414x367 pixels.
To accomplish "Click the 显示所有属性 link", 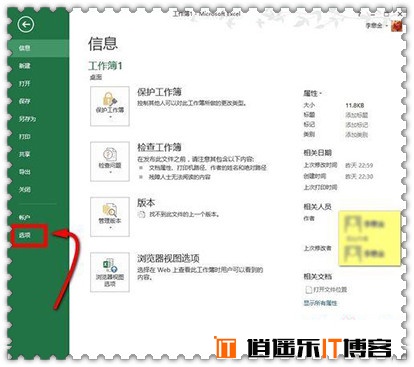I will click(320, 303).
